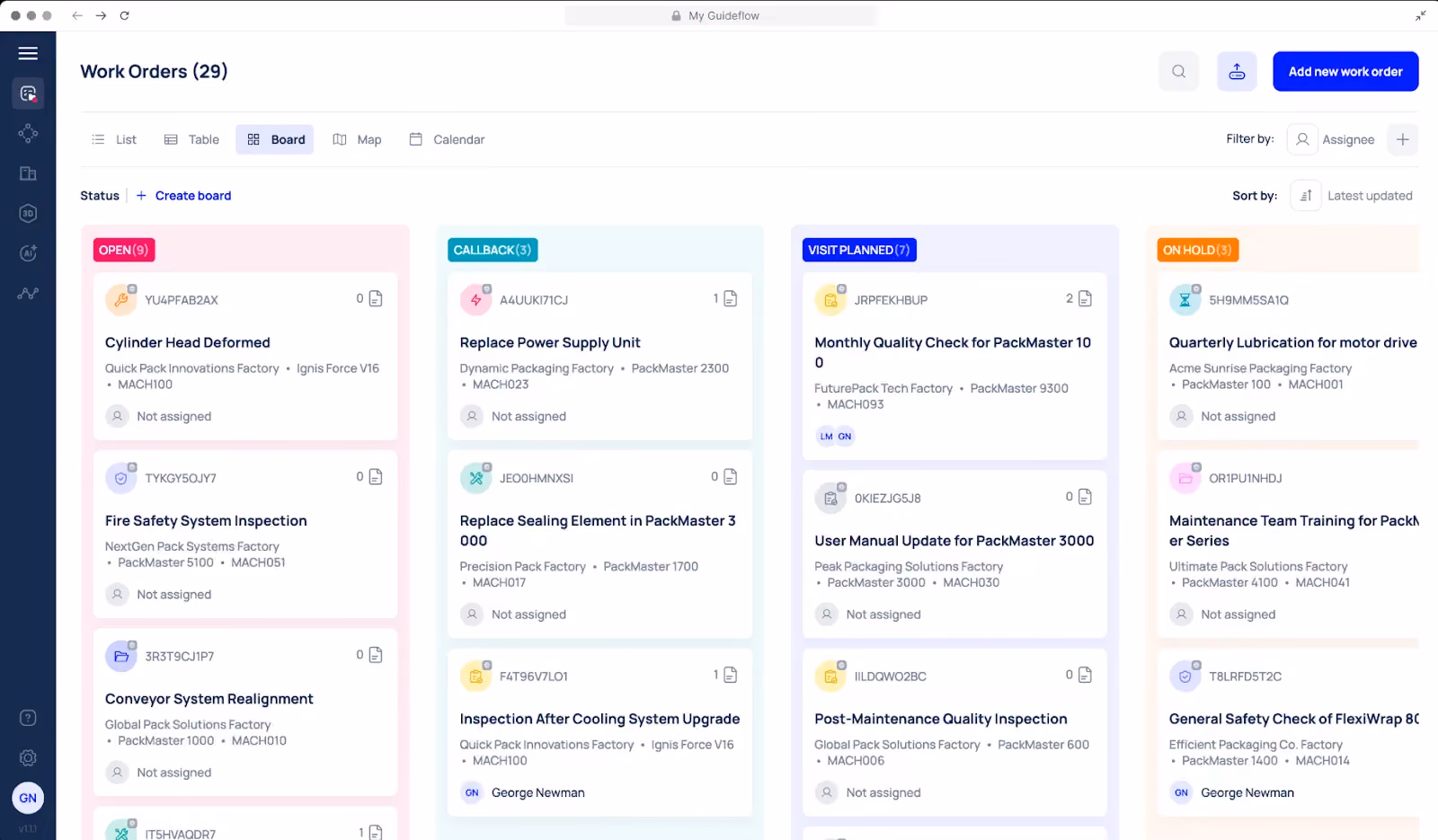Click the search magnifier icon
The height and width of the screenshot is (840, 1438).
click(x=1178, y=72)
